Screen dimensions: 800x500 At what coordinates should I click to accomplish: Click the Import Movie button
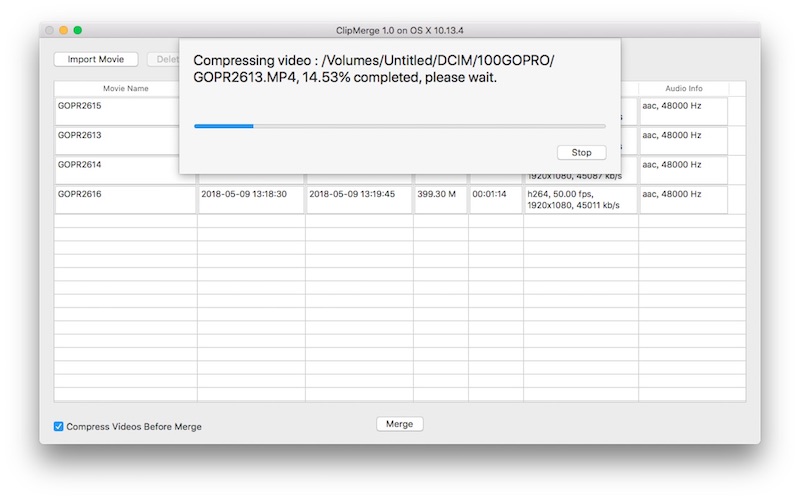pyautogui.click(x=96, y=59)
